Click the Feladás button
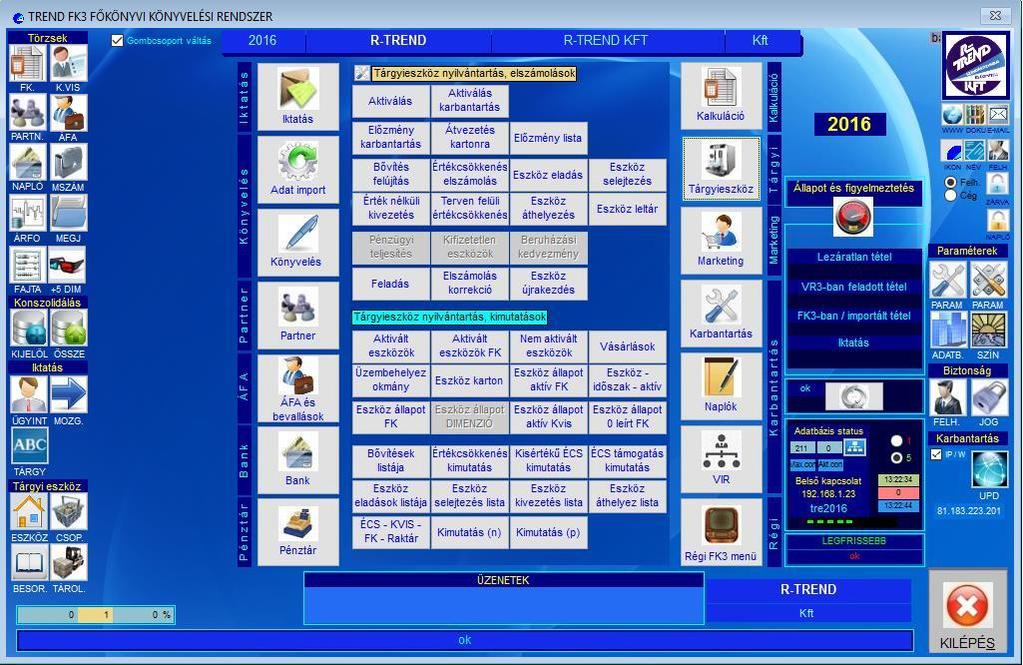 (391, 284)
